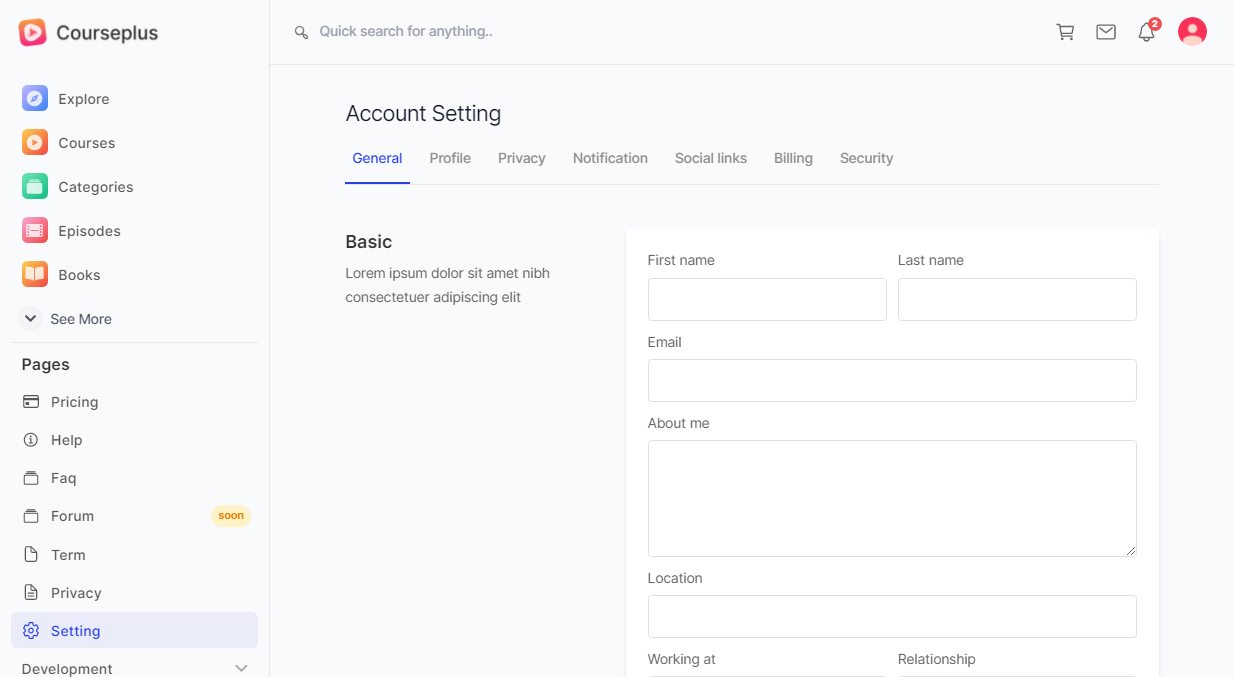Click the Books icon in sidebar

pos(35,274)
